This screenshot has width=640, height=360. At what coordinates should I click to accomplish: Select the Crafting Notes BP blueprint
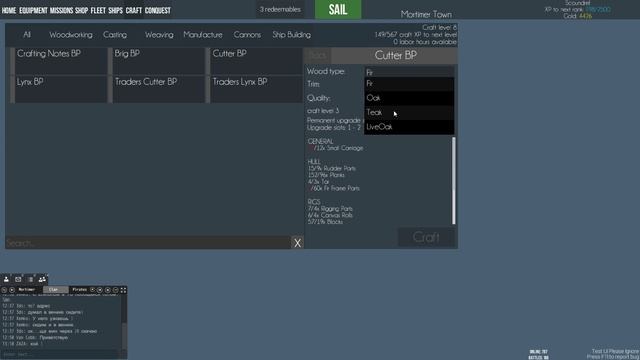tap(59, 61)
